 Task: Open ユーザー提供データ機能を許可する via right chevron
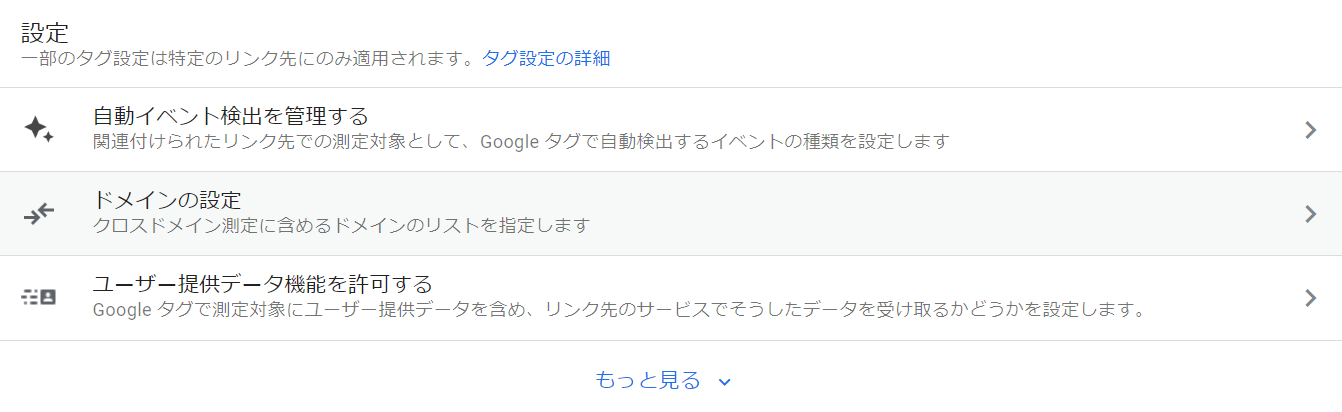1311,297
